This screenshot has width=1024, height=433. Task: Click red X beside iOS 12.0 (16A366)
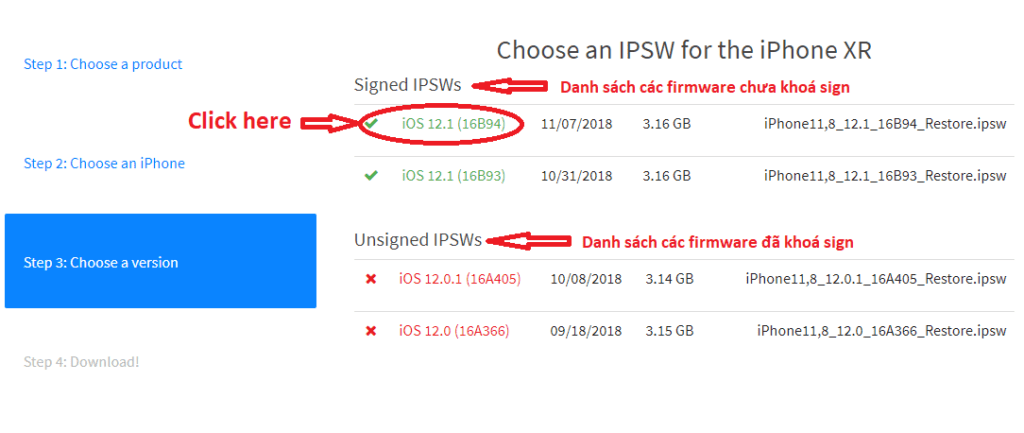pos(371,330)
